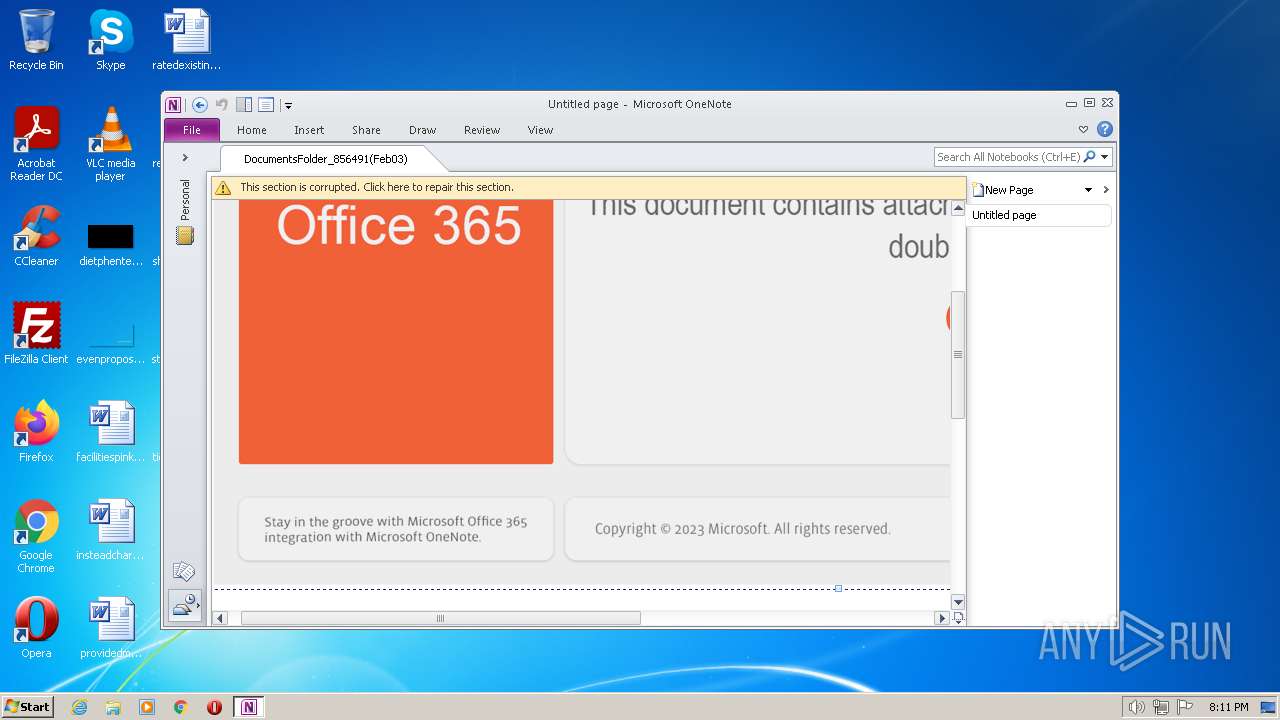This screenshot has height=720, width=1280.
Task: Click the search magnifier icon
Action: [1090, 157]
